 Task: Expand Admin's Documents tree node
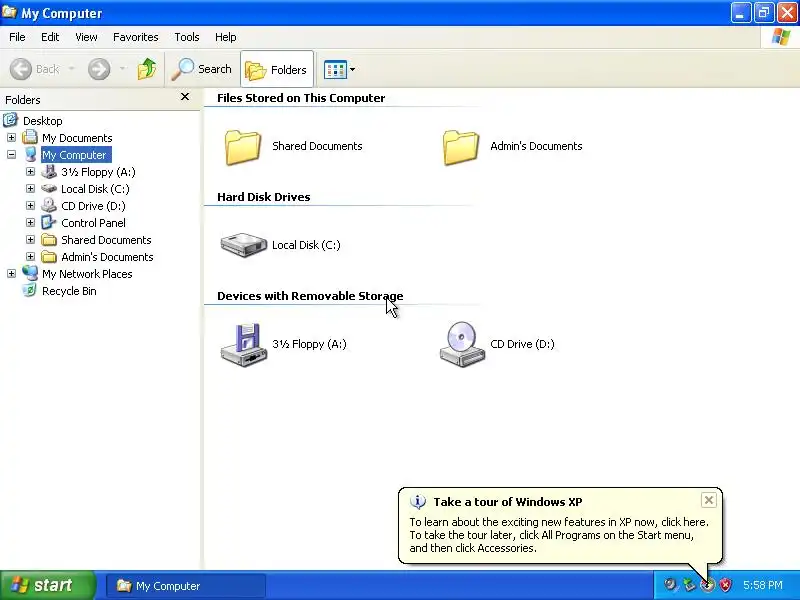click(31, 257)
